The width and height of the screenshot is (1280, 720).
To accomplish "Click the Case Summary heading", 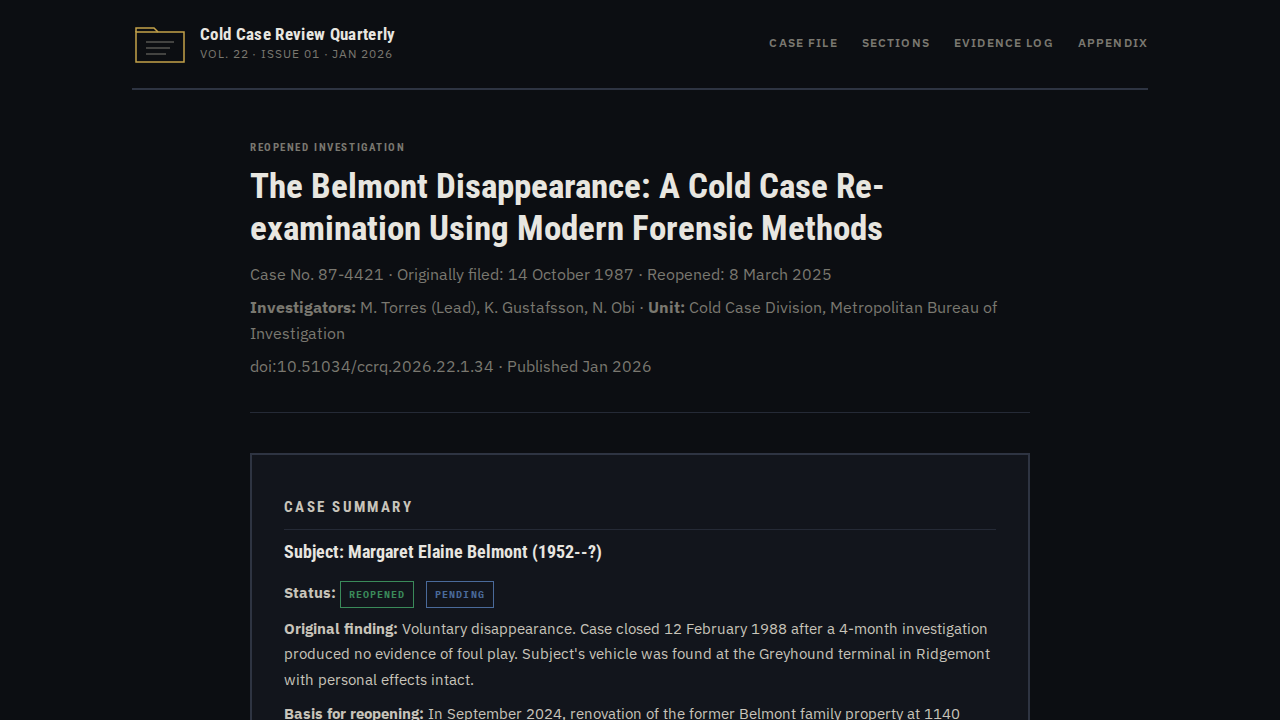I will click(348, 507).
